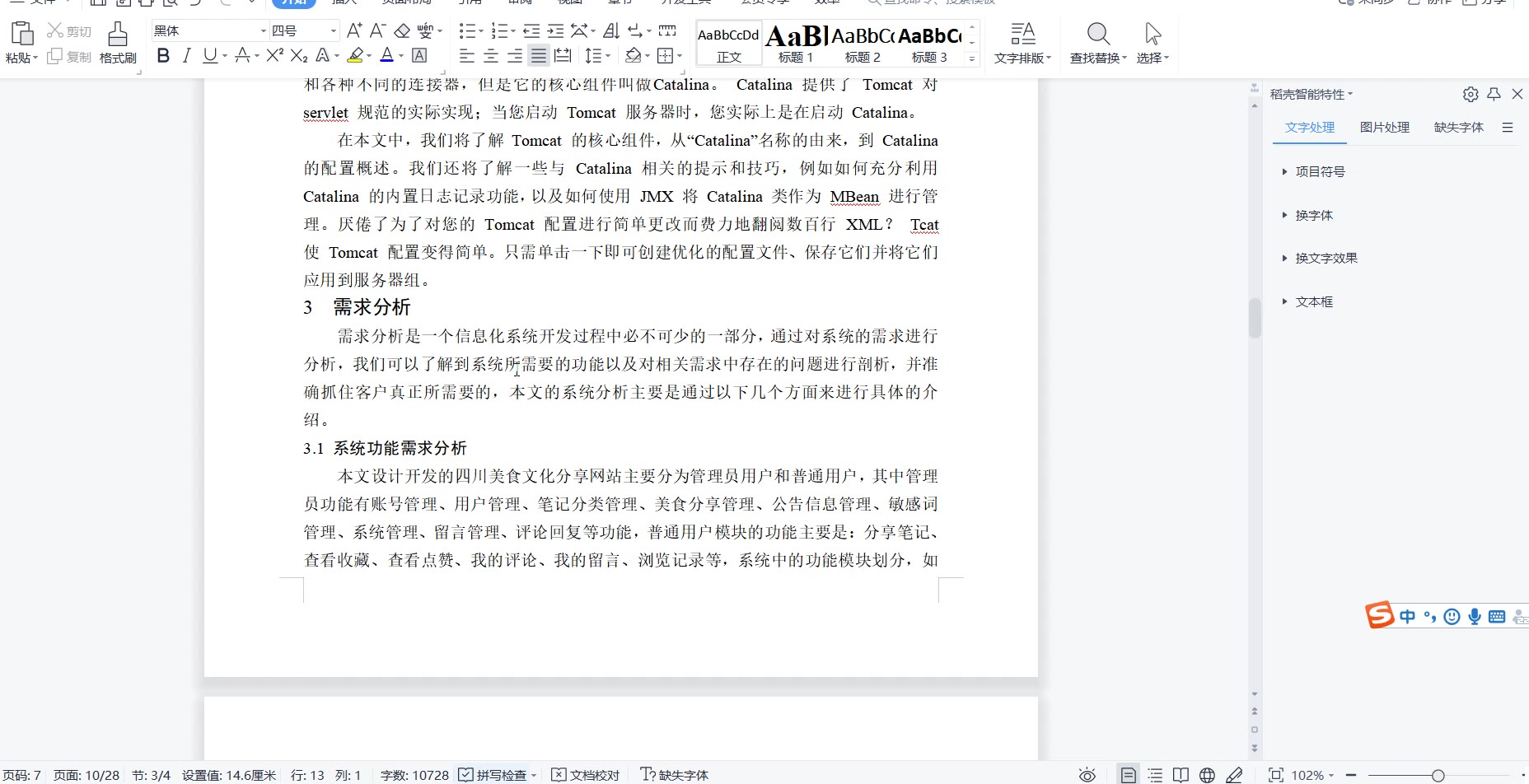Toggle italic formatting
Image resolution: width=1529 pixels, height=784 pixels.
(x=187, y=56)
